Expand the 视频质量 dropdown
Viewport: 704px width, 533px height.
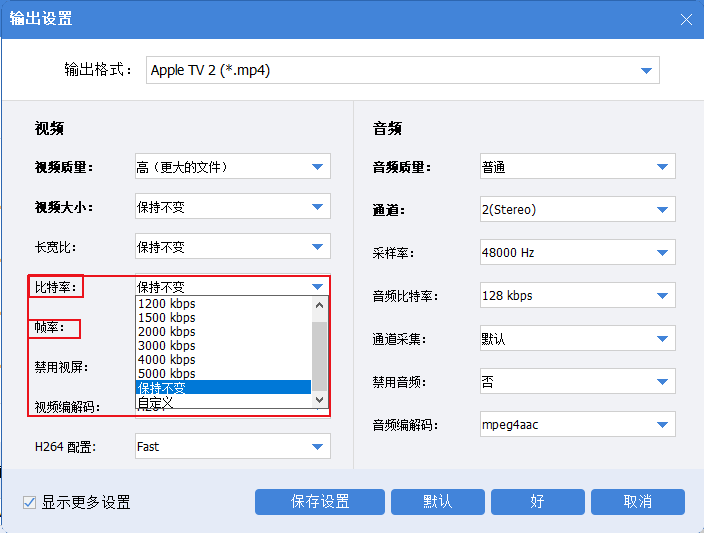click(x=317, y=167)
